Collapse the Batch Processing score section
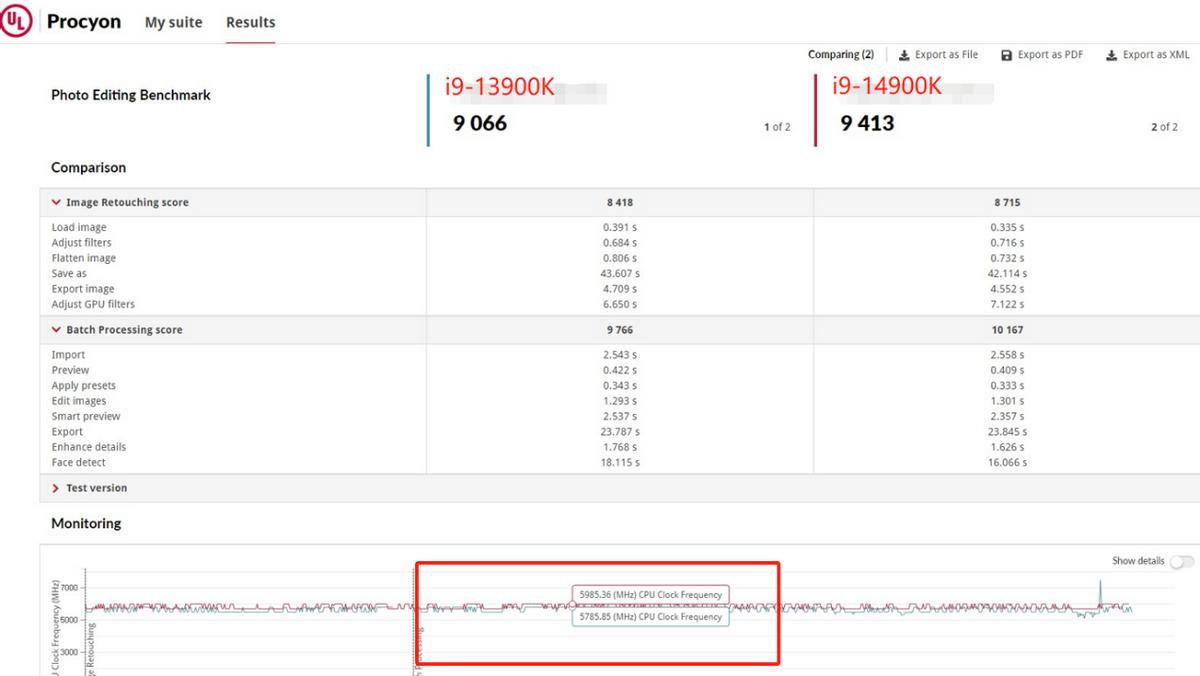1200x676 pixels. tap(57, 330)
